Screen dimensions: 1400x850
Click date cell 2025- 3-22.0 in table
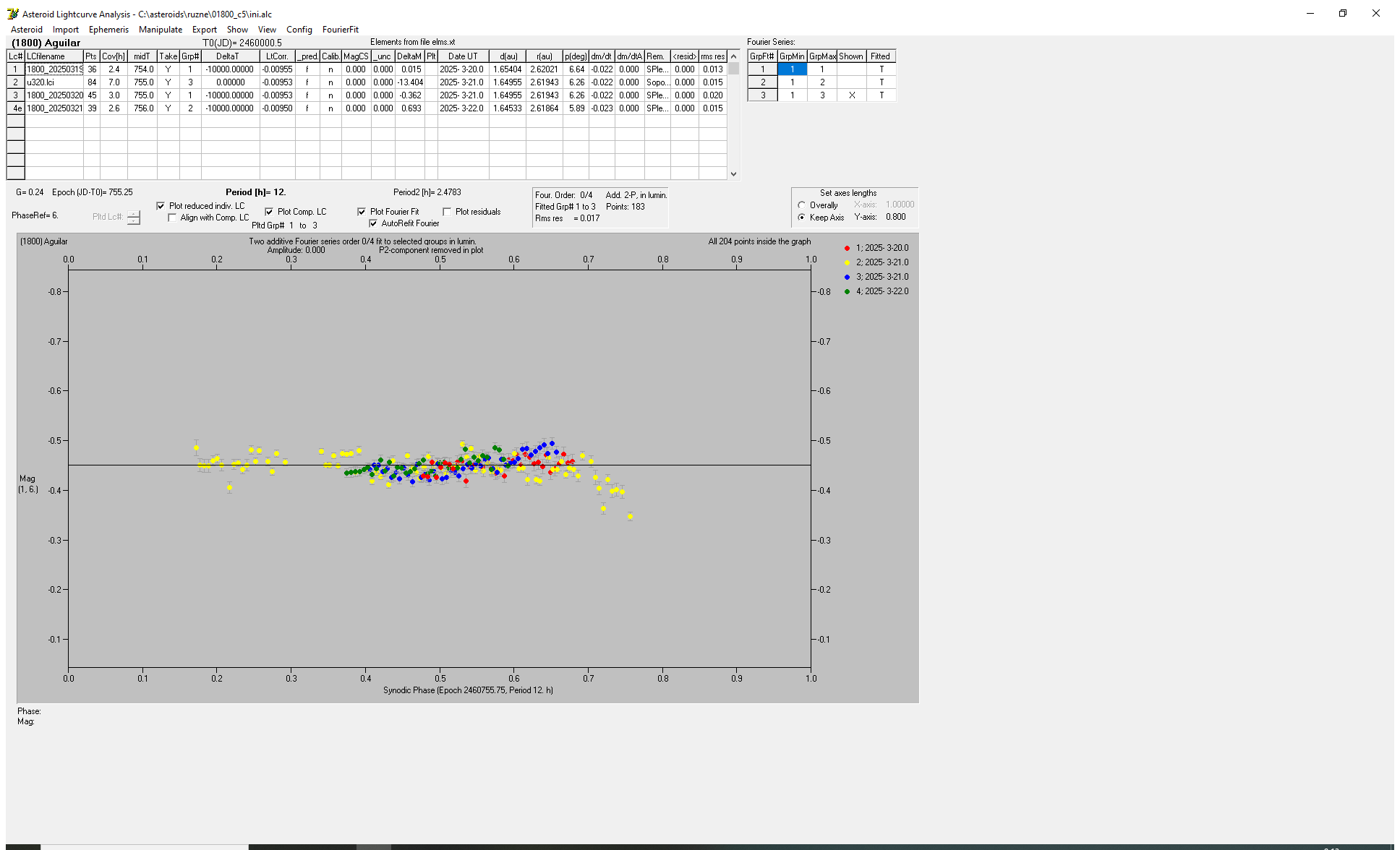coord(461,108)
